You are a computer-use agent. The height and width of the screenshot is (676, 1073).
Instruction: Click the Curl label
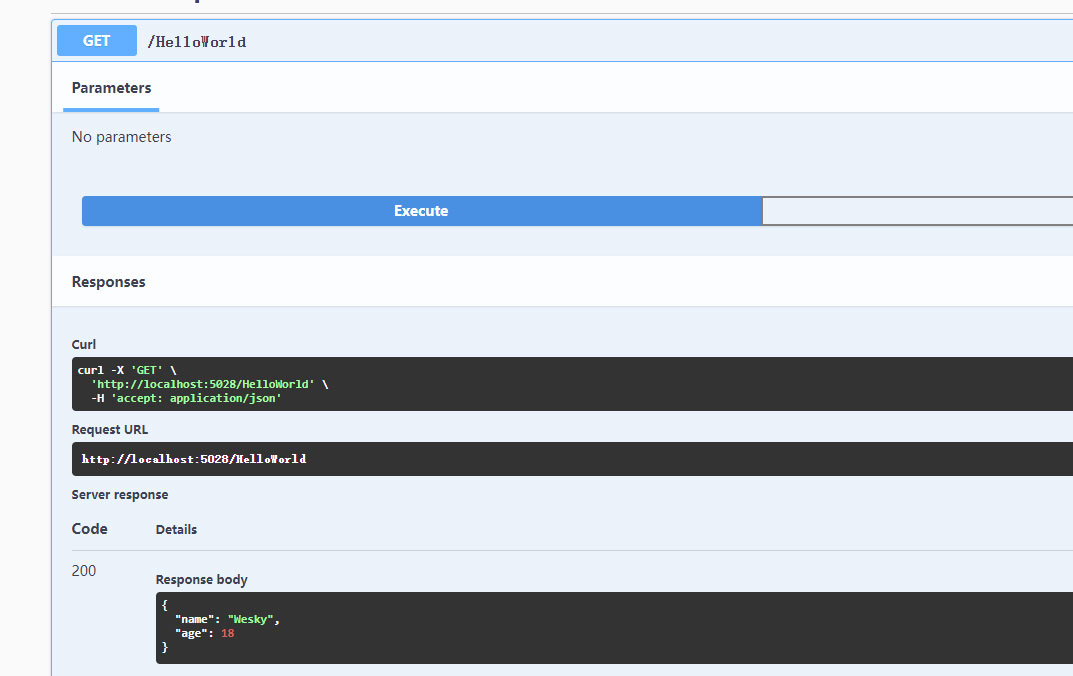coord(84,344)
